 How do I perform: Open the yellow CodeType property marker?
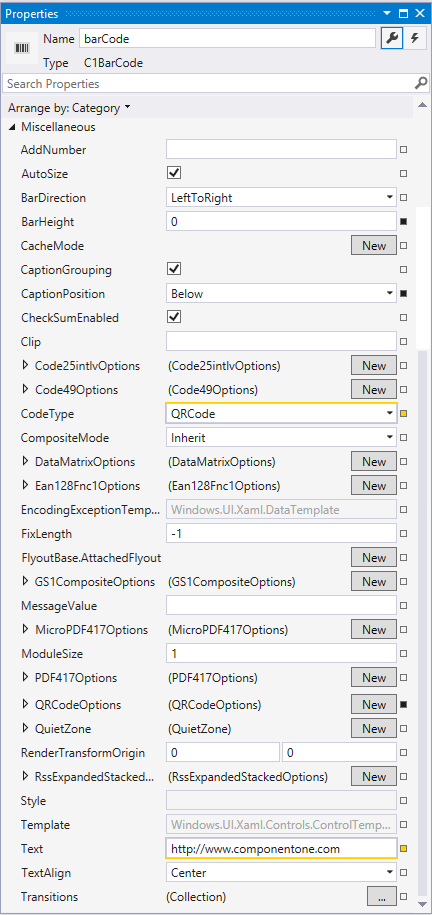point(403,414)
